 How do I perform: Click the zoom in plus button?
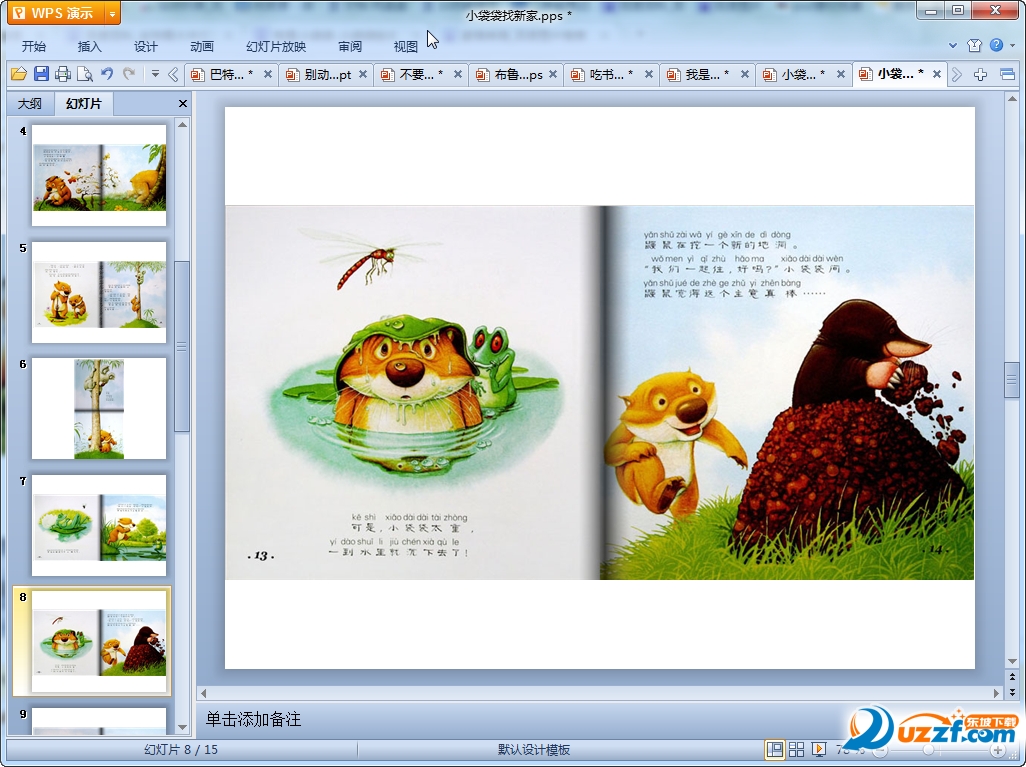tap(997, 750)
